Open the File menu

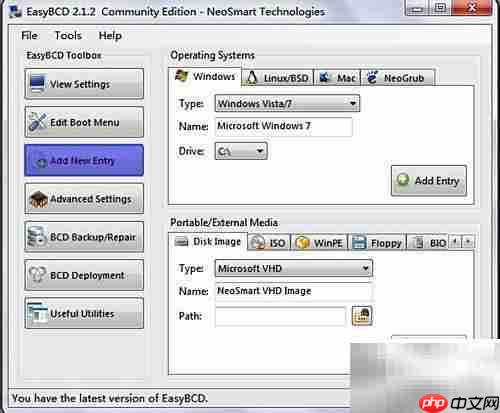tap(29, 35)
